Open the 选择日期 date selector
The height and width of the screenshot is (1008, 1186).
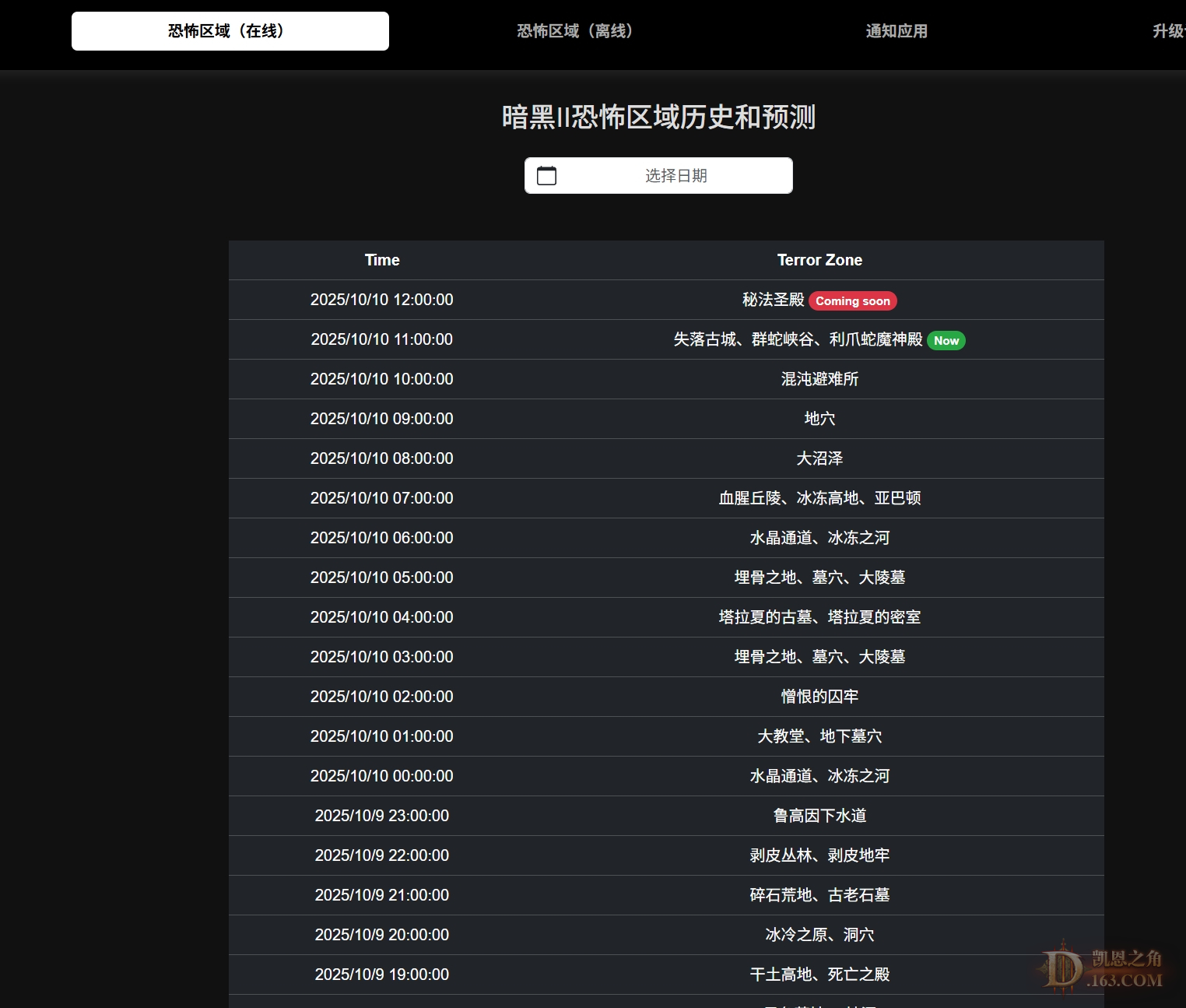(675, 176)
